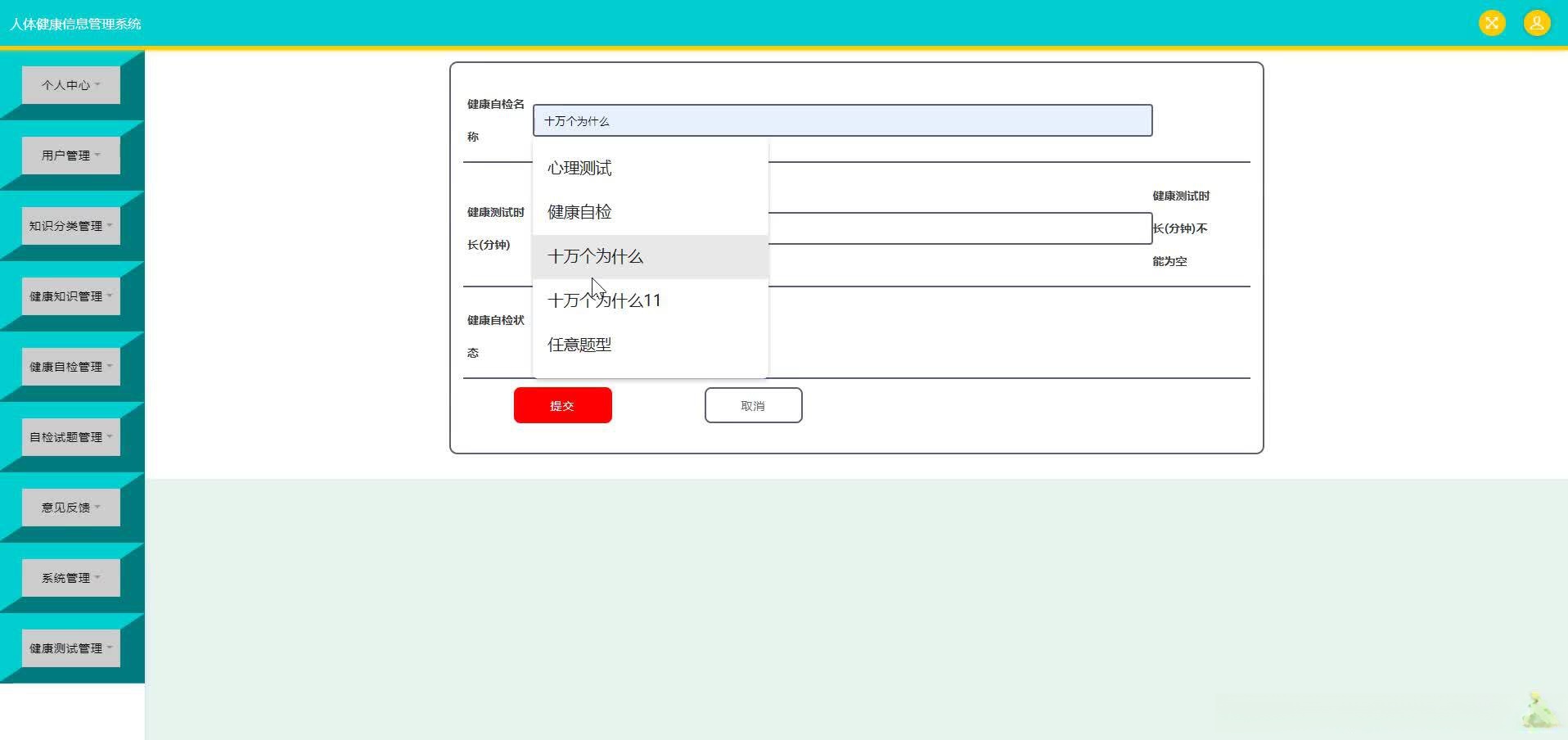
Task: Click the 健康测试时长(分钟)不能为空 error message
Action: click(x=1181, y=228)
